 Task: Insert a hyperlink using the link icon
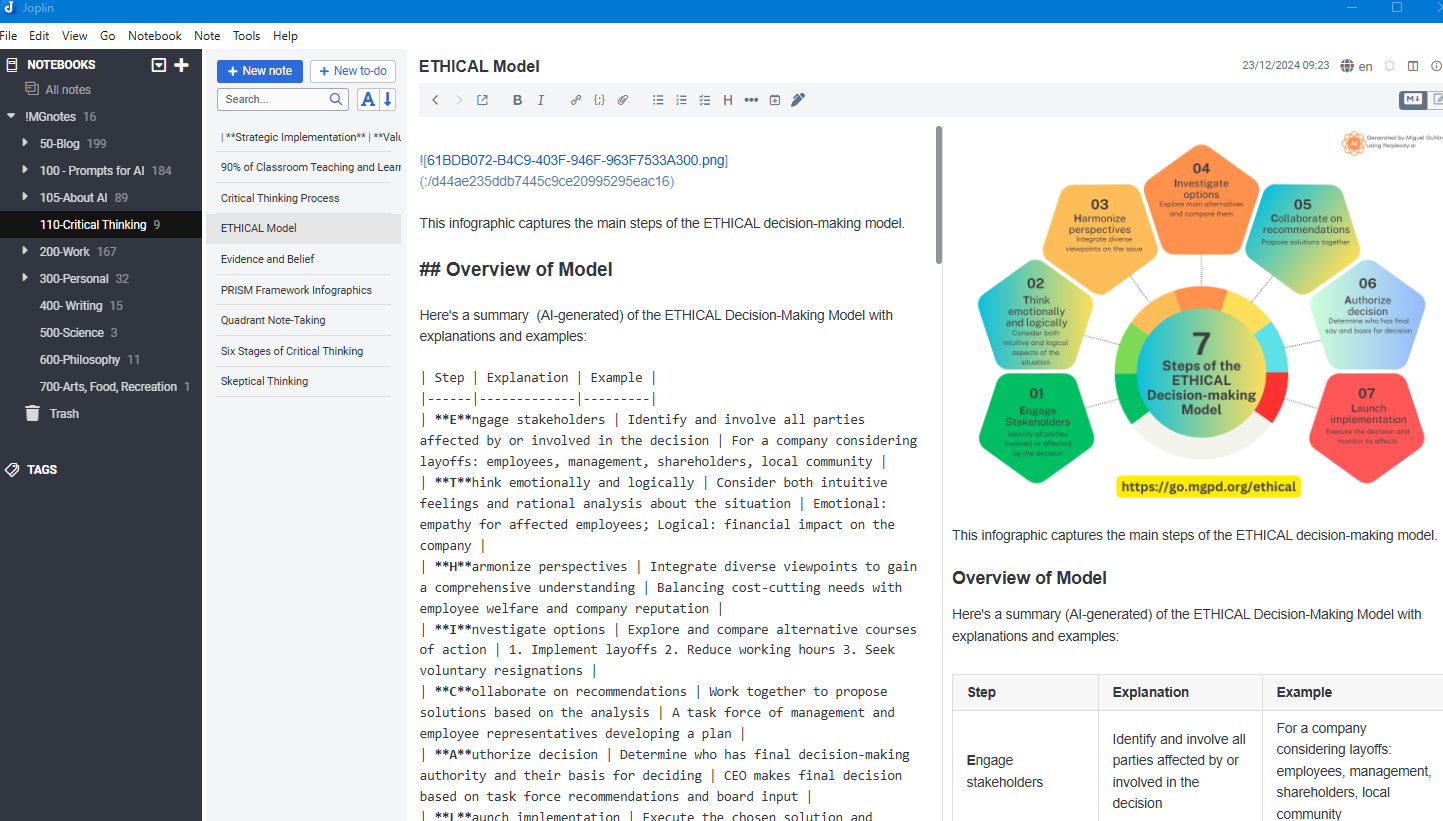[x=575, y=100]
